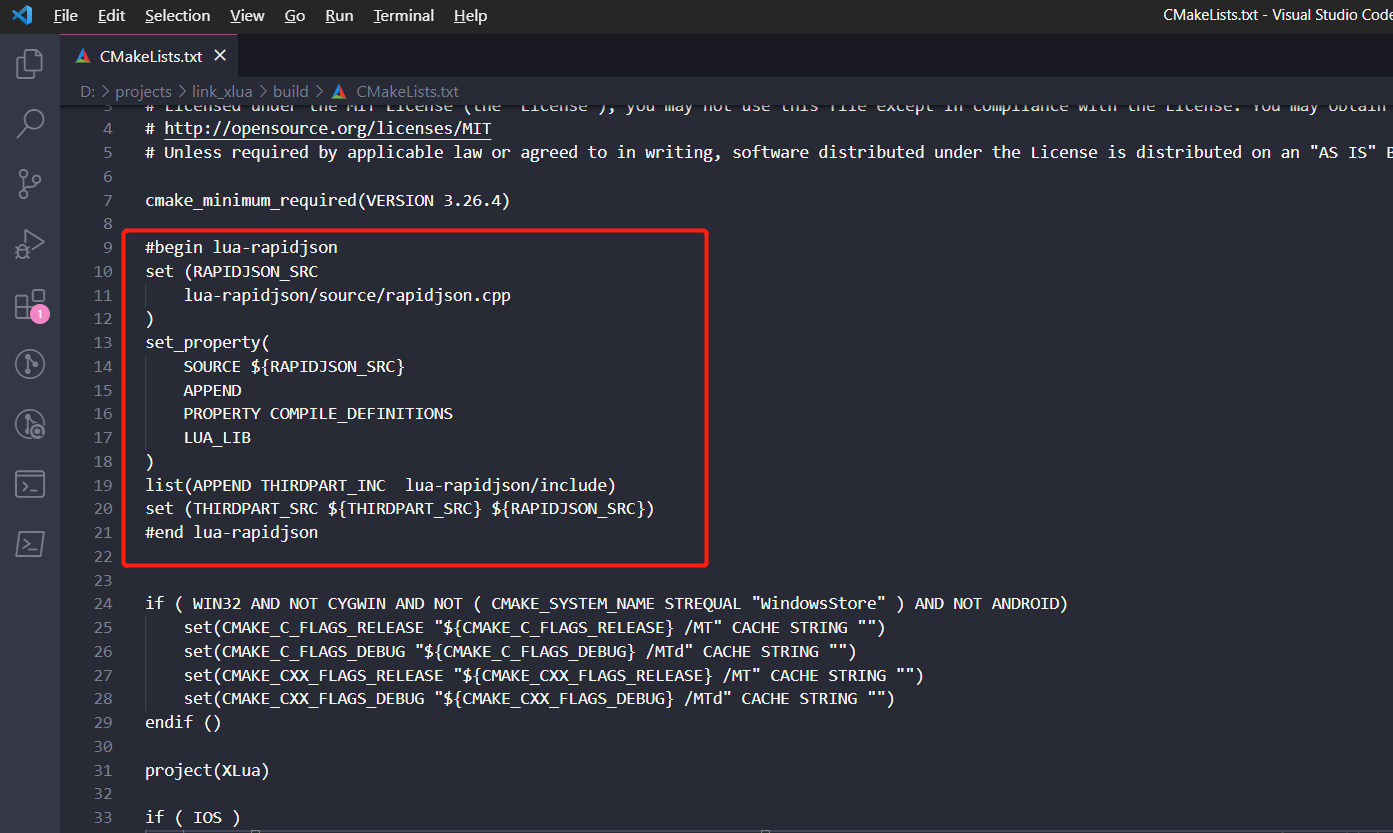This screenshot has width=1393, height=833.
Task: Click the APPEND keyword on line 15
Action: pyautogui.click(x=212, y=390)
